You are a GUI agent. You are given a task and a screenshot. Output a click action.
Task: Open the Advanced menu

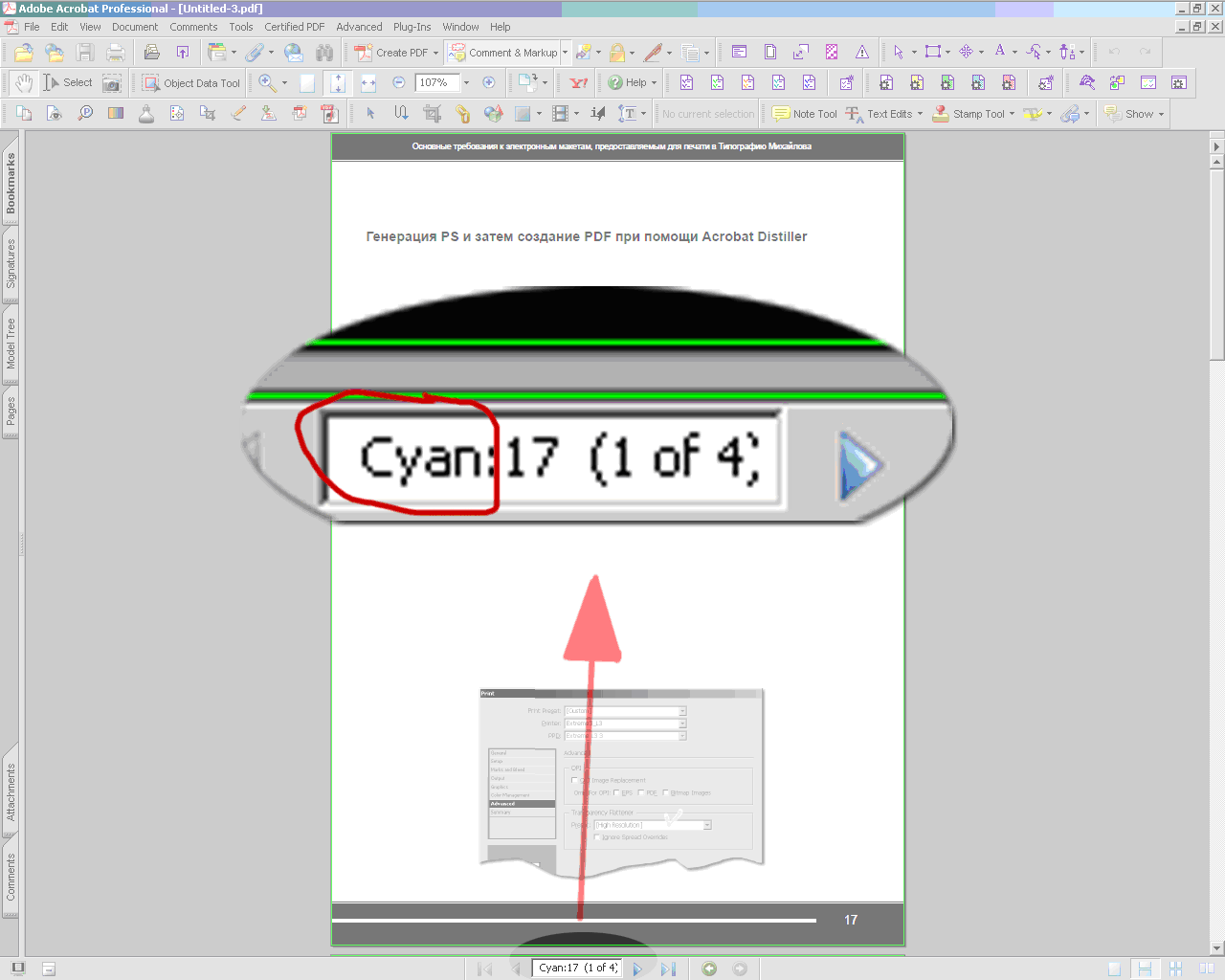click(359, 27)
